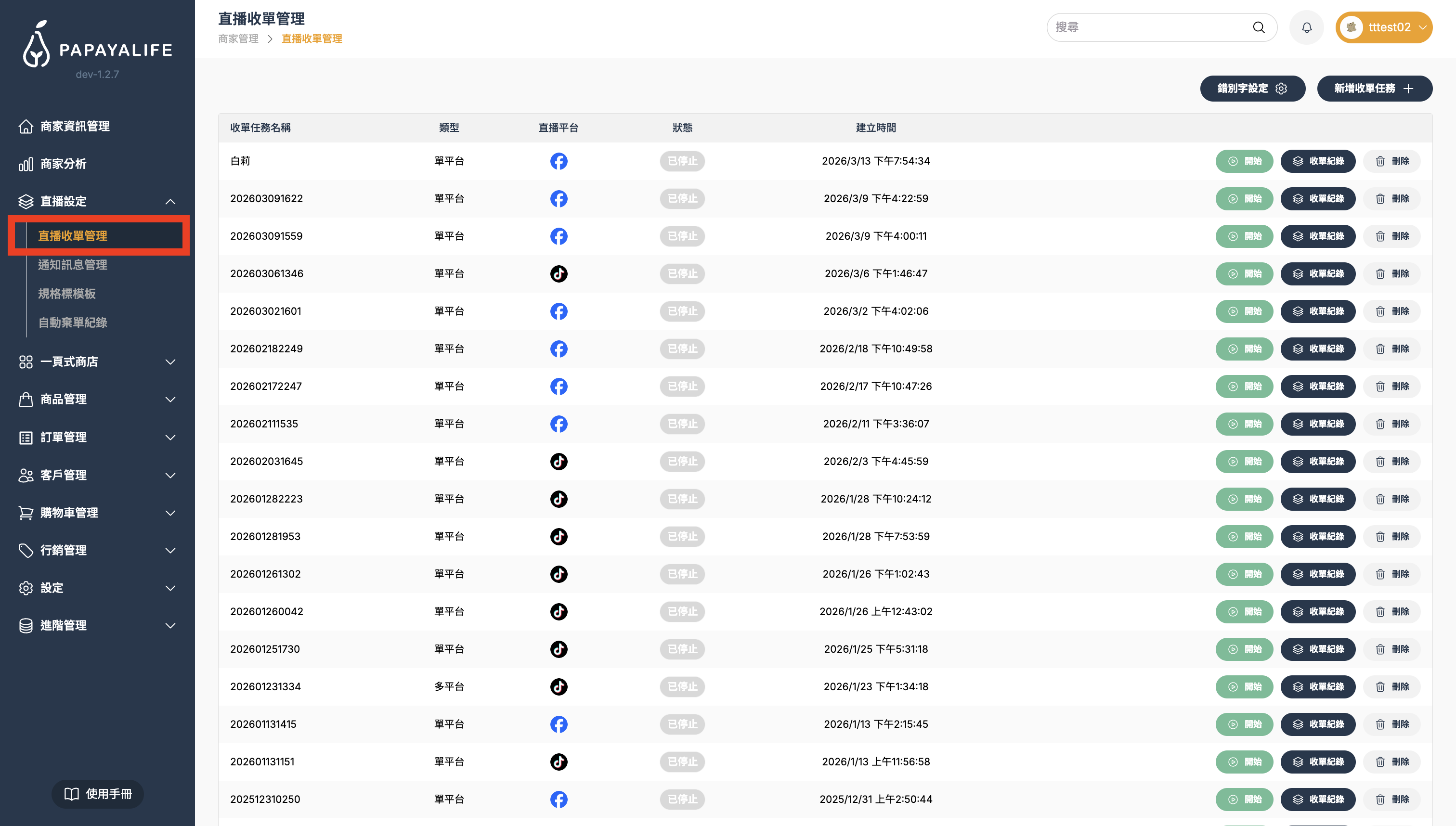The height and width of the screenshot is (826, 1456).
Task: Click the TikTok icon in the 202603061346 row
Action: (559, 273)
